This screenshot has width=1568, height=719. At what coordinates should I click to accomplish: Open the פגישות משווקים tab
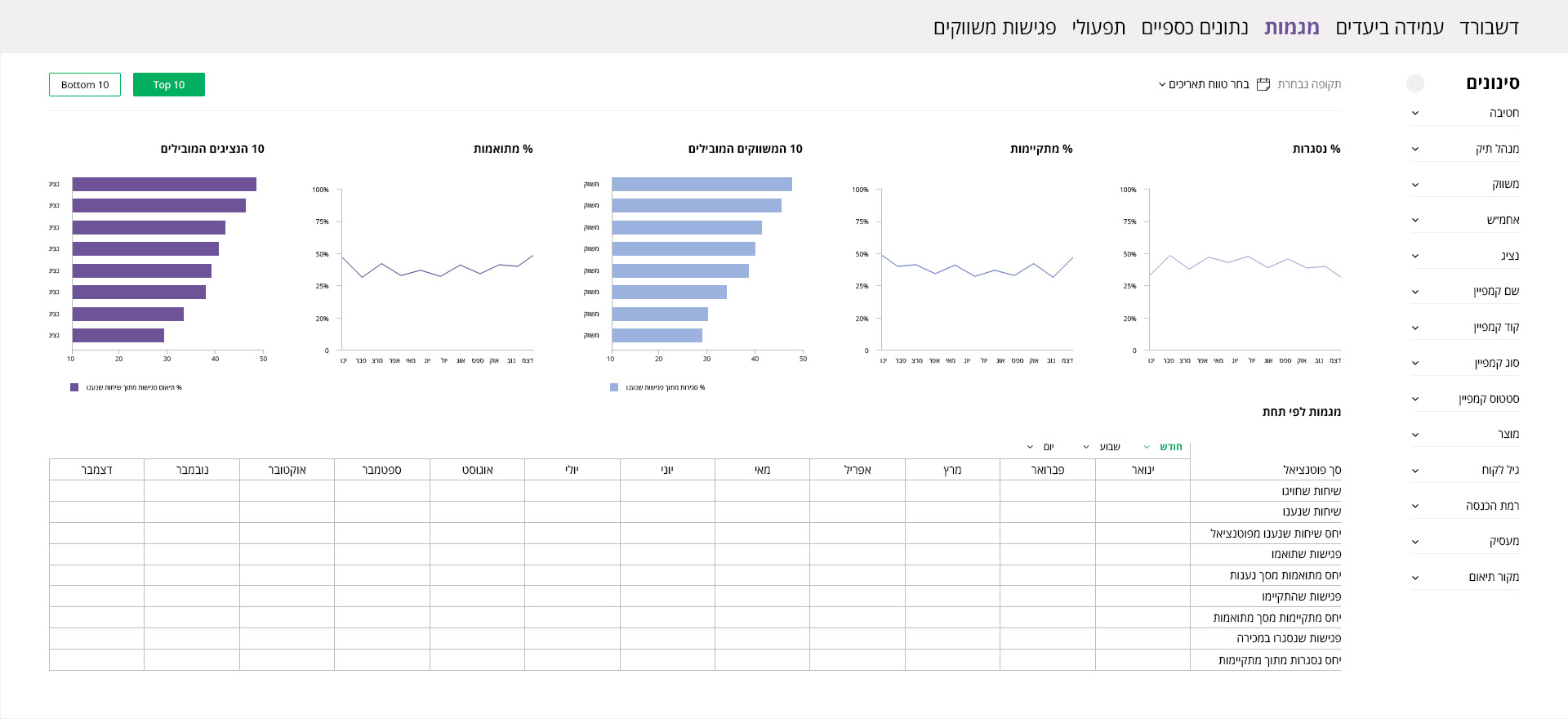point(995,28)
